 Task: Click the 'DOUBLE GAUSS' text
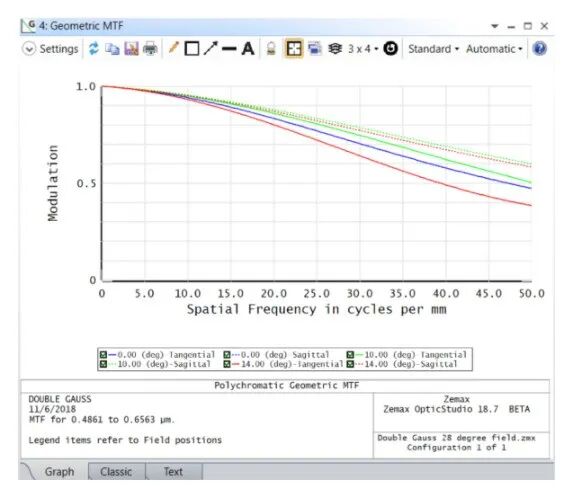click(60, 399)
